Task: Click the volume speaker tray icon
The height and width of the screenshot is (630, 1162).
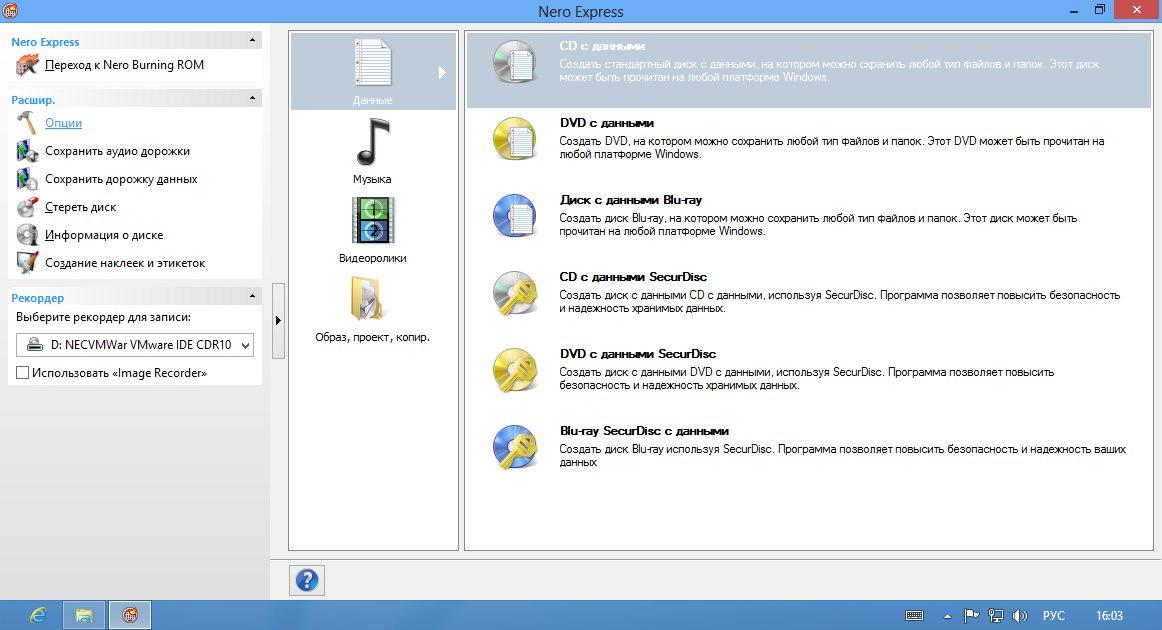Action: (x=1020, y=616)
